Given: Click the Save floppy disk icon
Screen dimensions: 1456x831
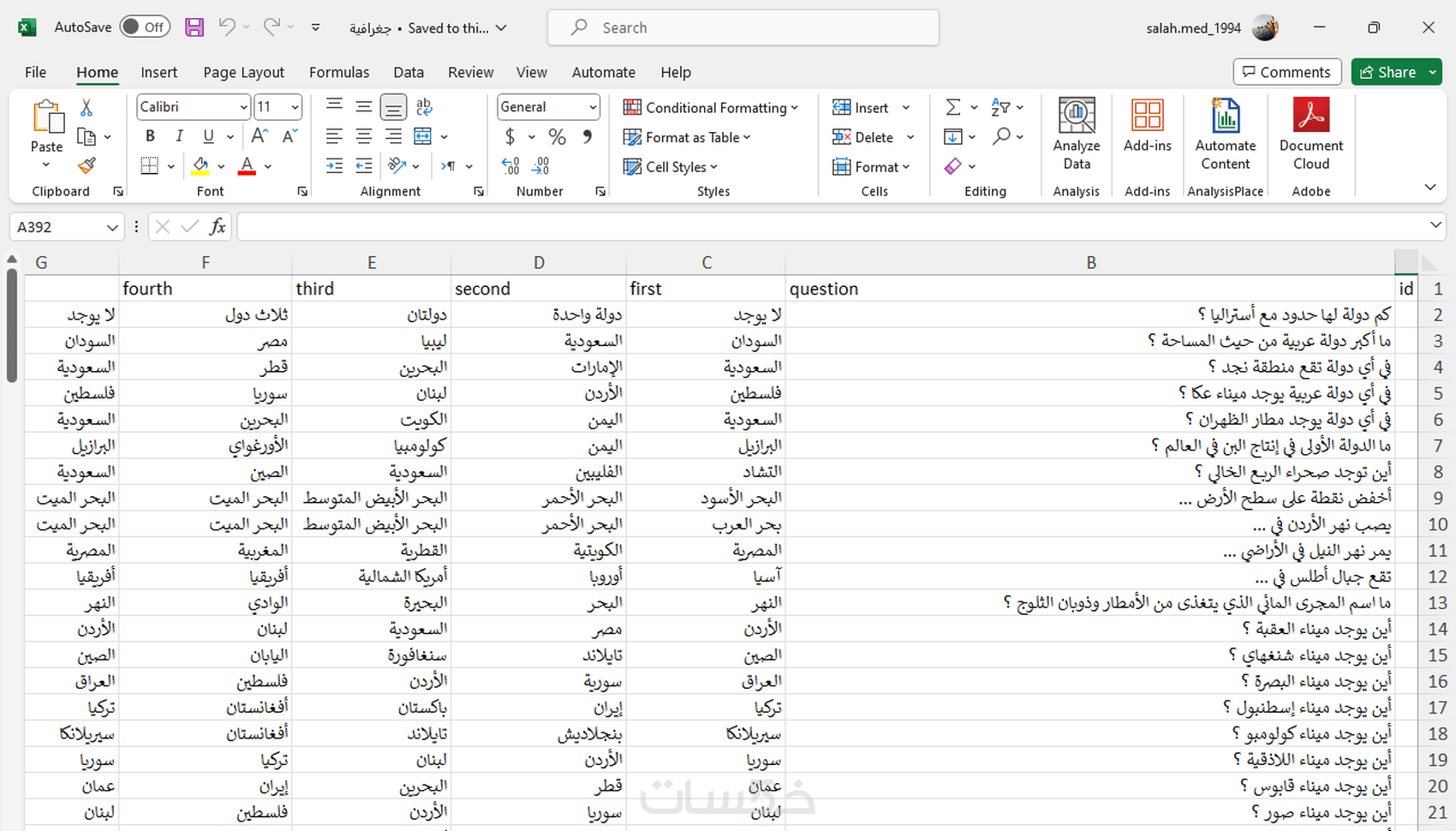Looking at the screenshot, I should tap(194, 27).
